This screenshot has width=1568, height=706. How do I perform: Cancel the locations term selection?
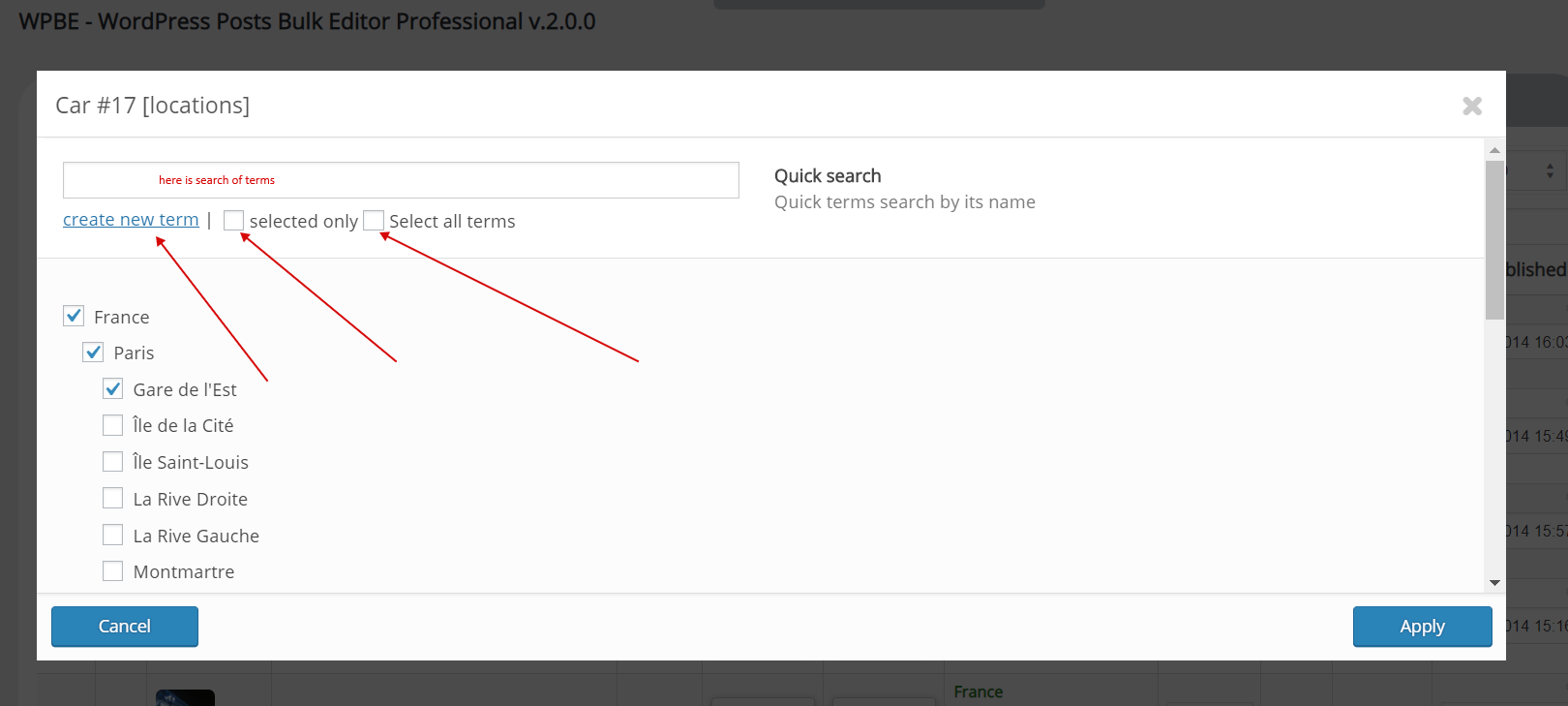pos(125,627)
